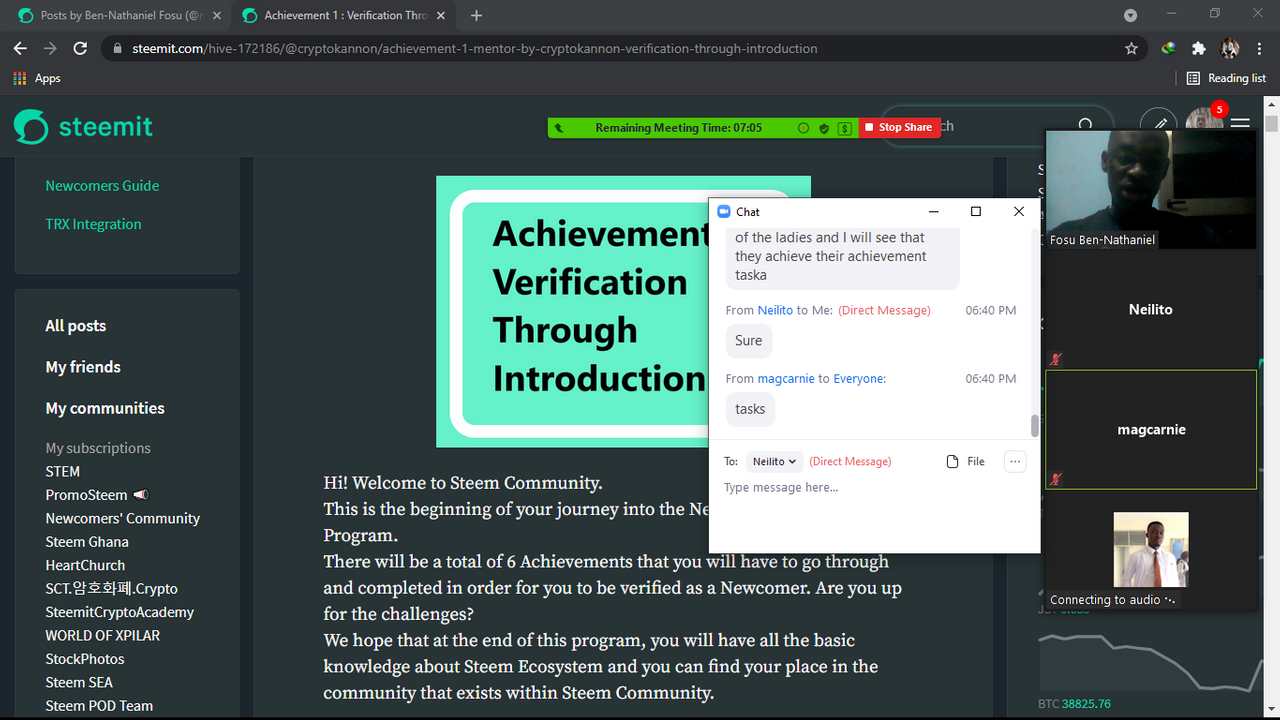Screen dimensions: 1280x720
Task: Open My communities in sidebar
Action: click(105, 408)
